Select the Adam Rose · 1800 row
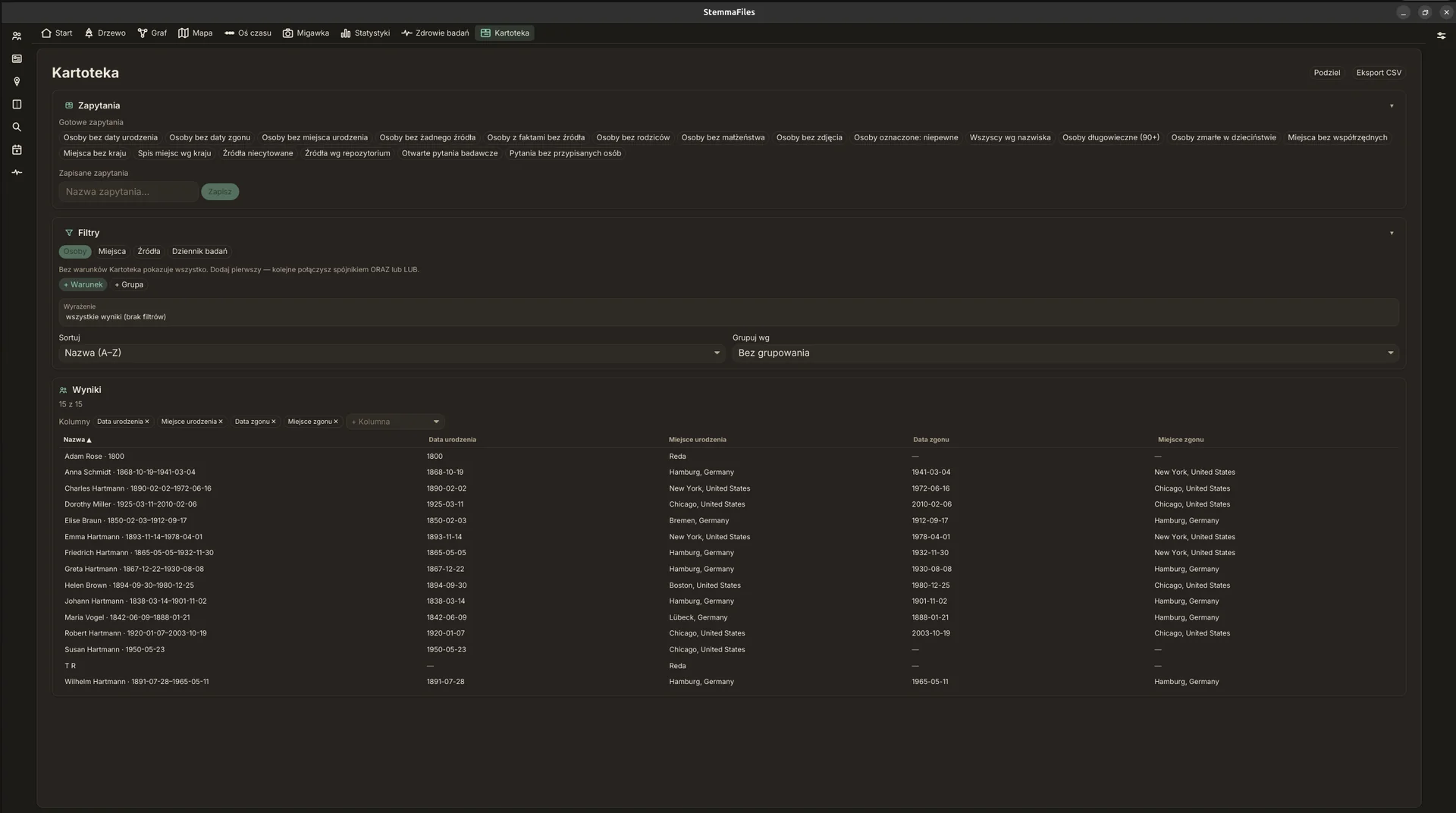The height and width of the screenshot is (813, 1456). pos(728,457)
